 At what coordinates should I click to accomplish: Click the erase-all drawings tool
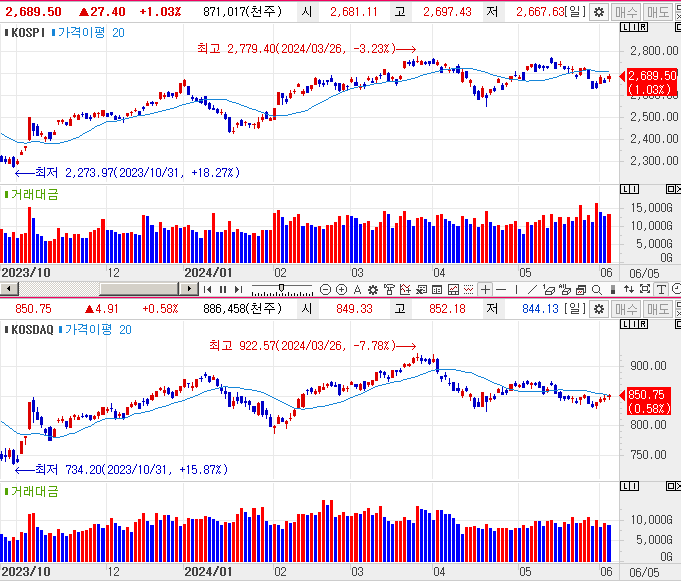click(565, 290)
